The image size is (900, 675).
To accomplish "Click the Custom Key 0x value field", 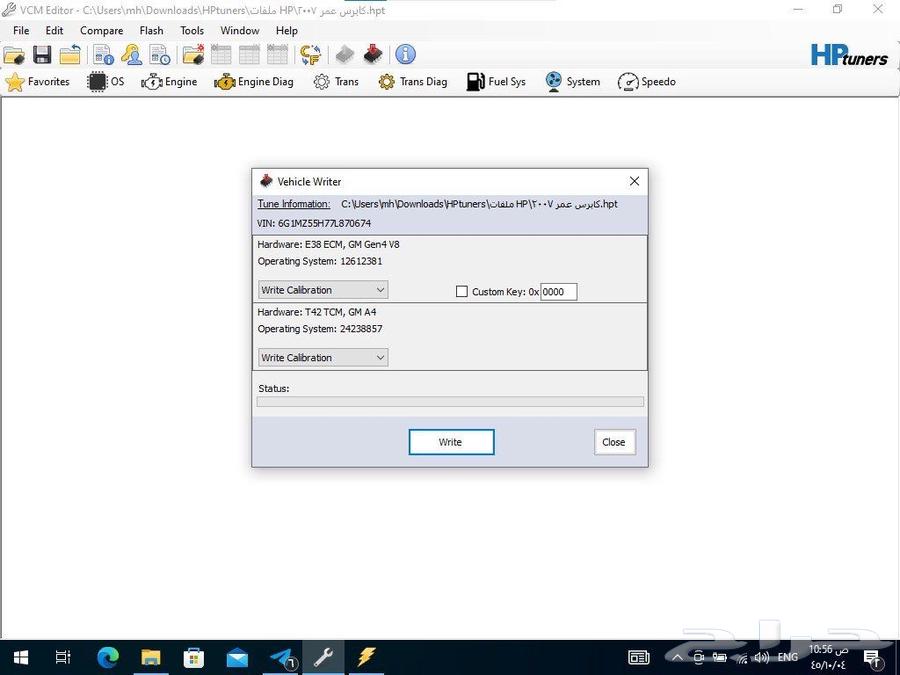I will (x=558, y=292).
